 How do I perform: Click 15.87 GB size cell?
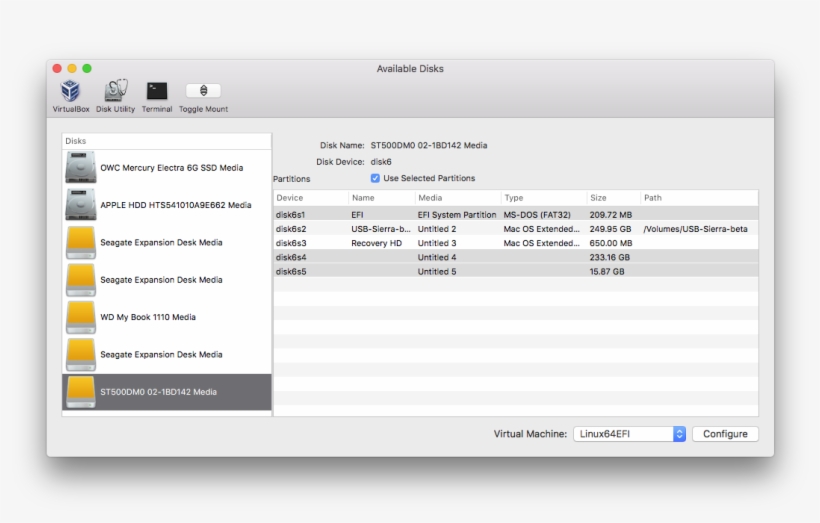point(607,271)
